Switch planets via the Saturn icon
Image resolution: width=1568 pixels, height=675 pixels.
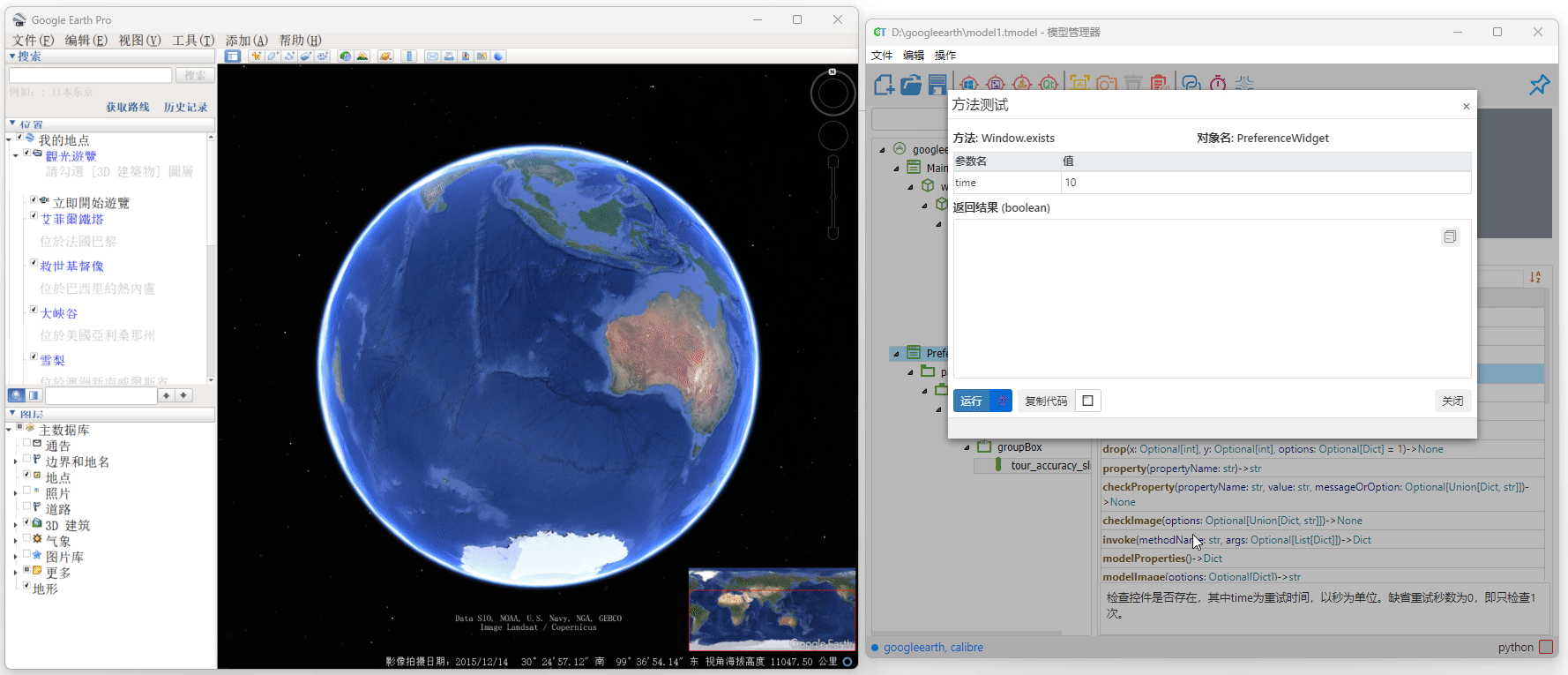click(x=385, y=56)
